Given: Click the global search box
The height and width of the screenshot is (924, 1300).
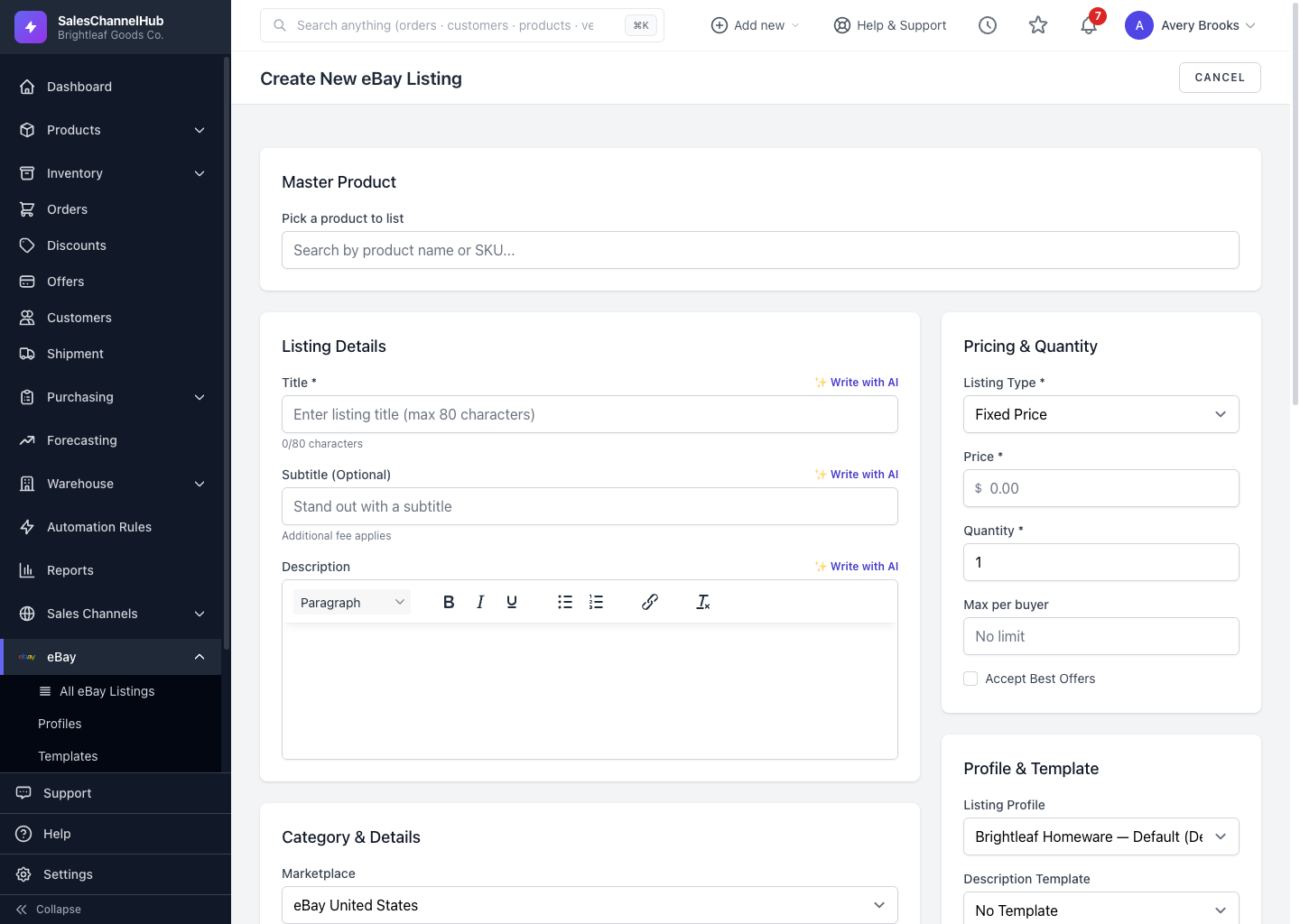Looking at the screenshot, I should click(x=461, y=25).
